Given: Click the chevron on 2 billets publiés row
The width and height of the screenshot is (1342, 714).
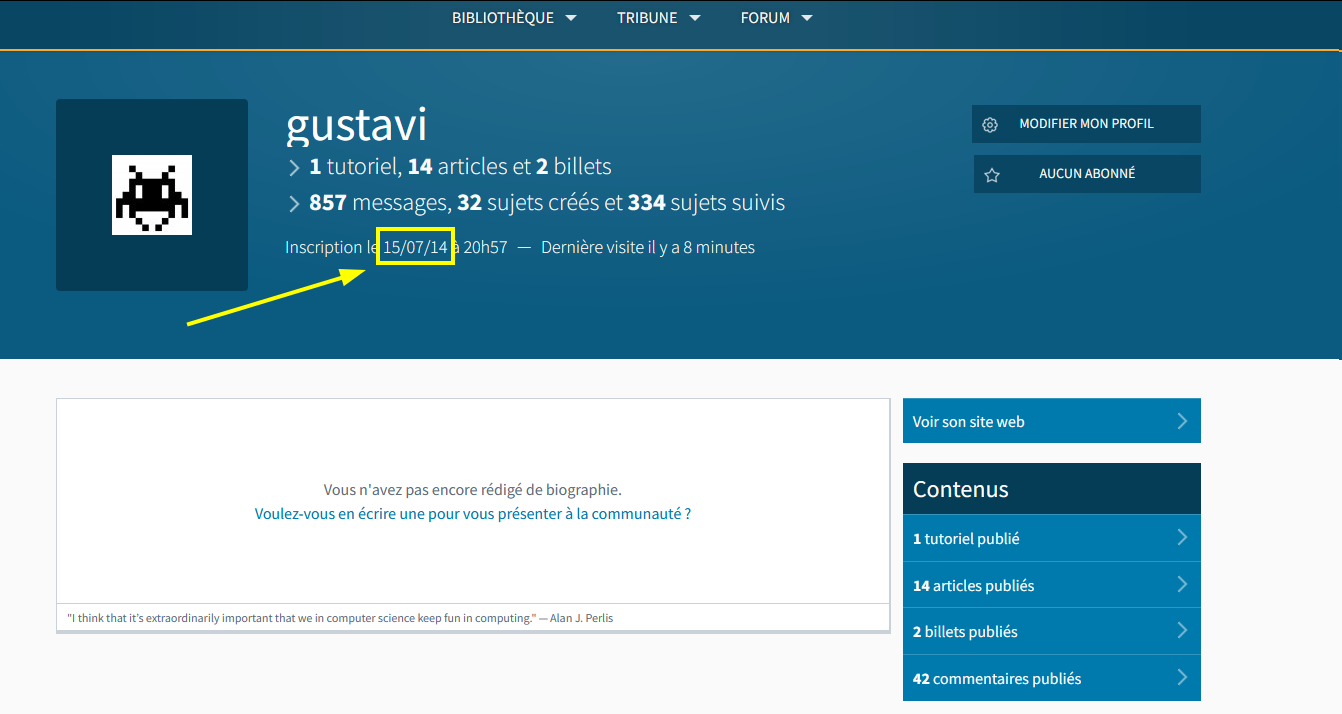Looking at the screenshot, I should [x=1182, y=631].
